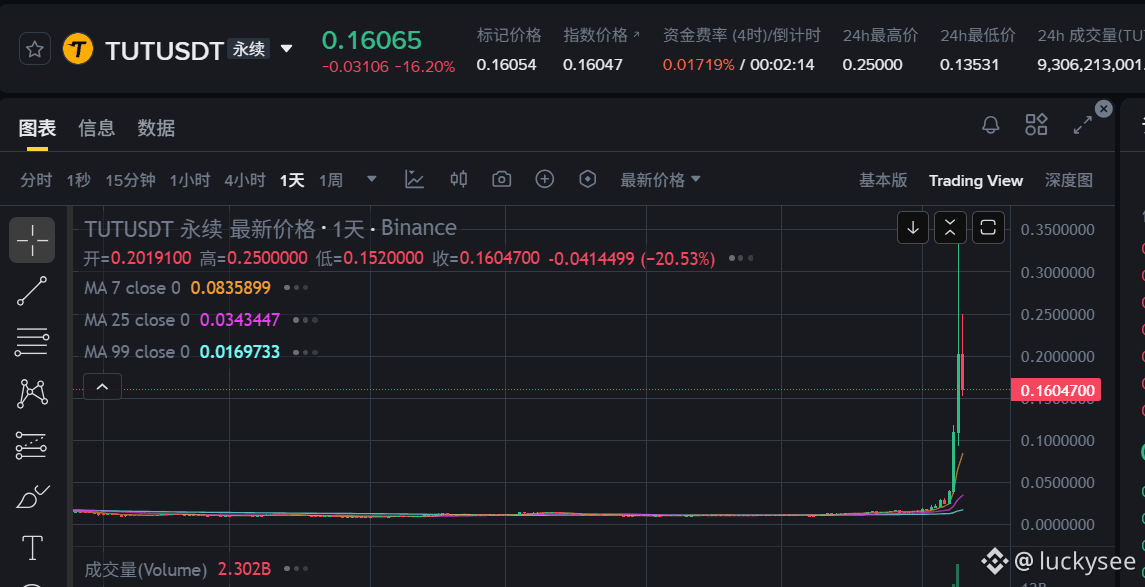Expand chart to fullscreen
The image size is (1145, 587).
[1082, 126]
